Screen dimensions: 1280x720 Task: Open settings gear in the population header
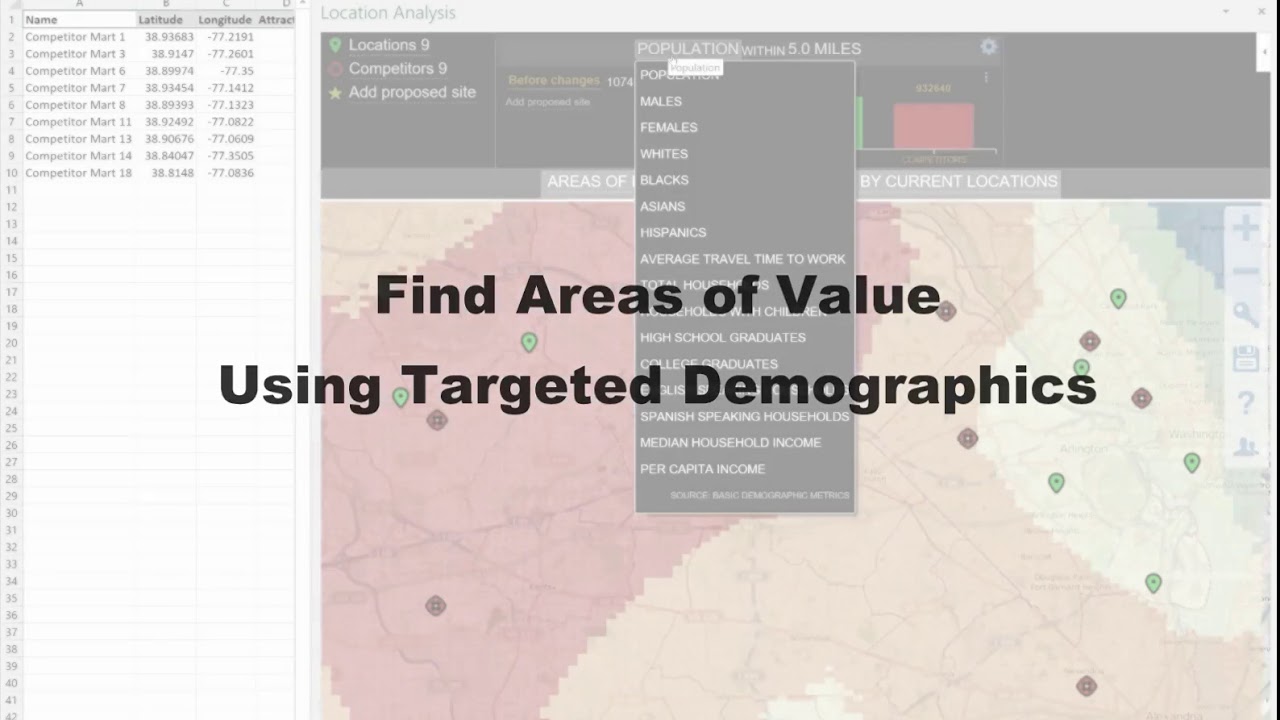pyautogui.click(x=988, y=47)
